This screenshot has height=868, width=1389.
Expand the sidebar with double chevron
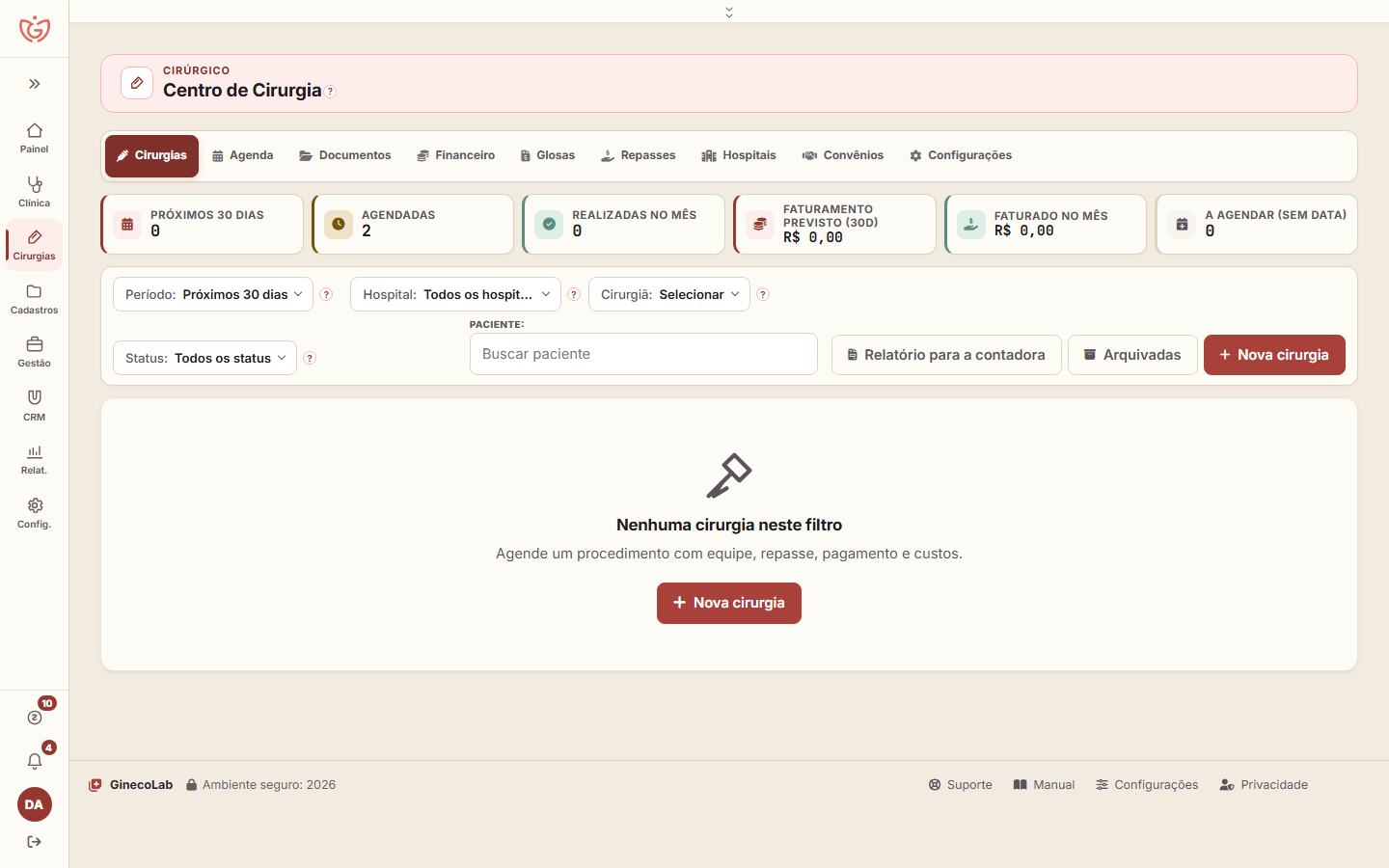35,84
